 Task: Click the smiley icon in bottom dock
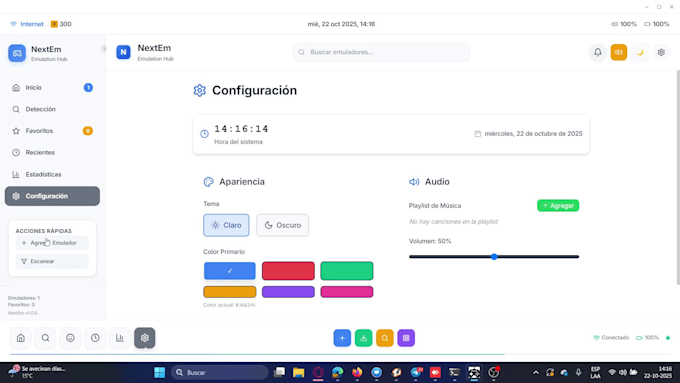point(70,338)
